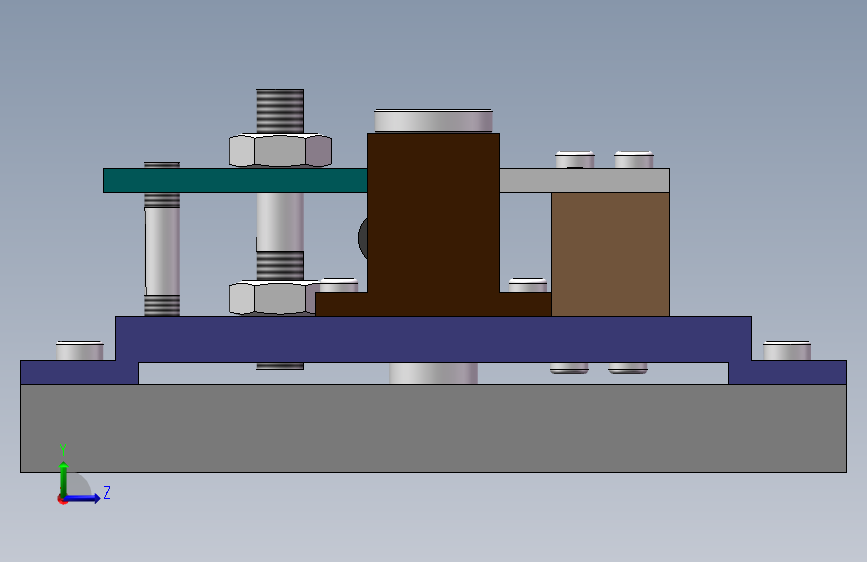
Task: Select the teal horizontal plate
Action: pos(235,180)
